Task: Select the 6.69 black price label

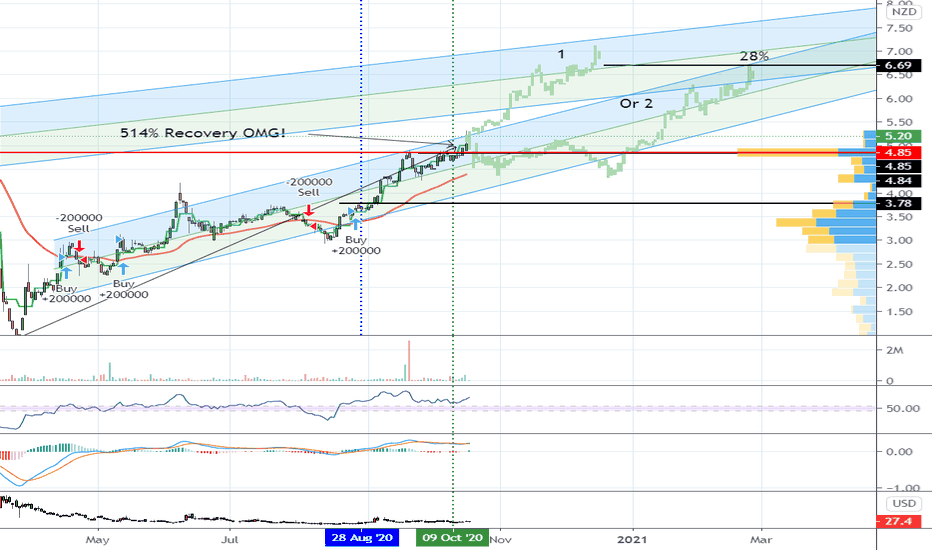Action: pos(899,65)
